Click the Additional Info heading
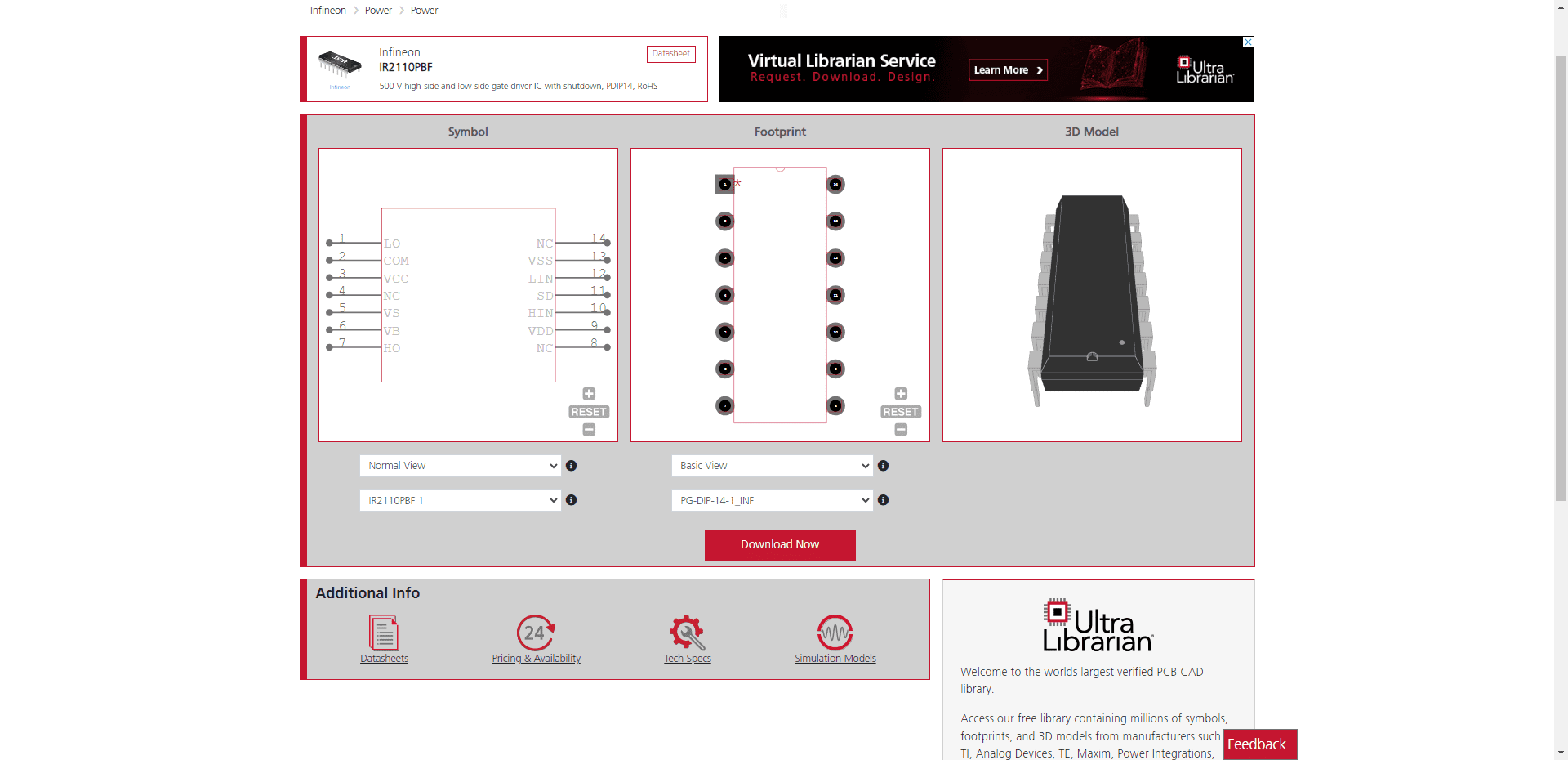This screenshot has height=760, width=1568. 367,593
